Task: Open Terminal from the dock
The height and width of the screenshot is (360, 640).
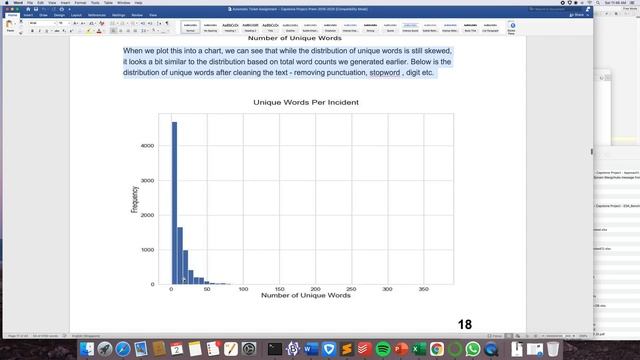Action: [275, 349]
